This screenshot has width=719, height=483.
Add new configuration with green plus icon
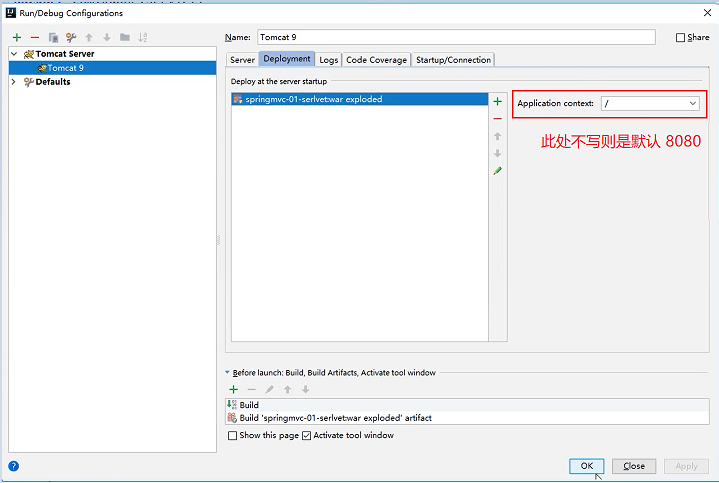coord(17,38)
